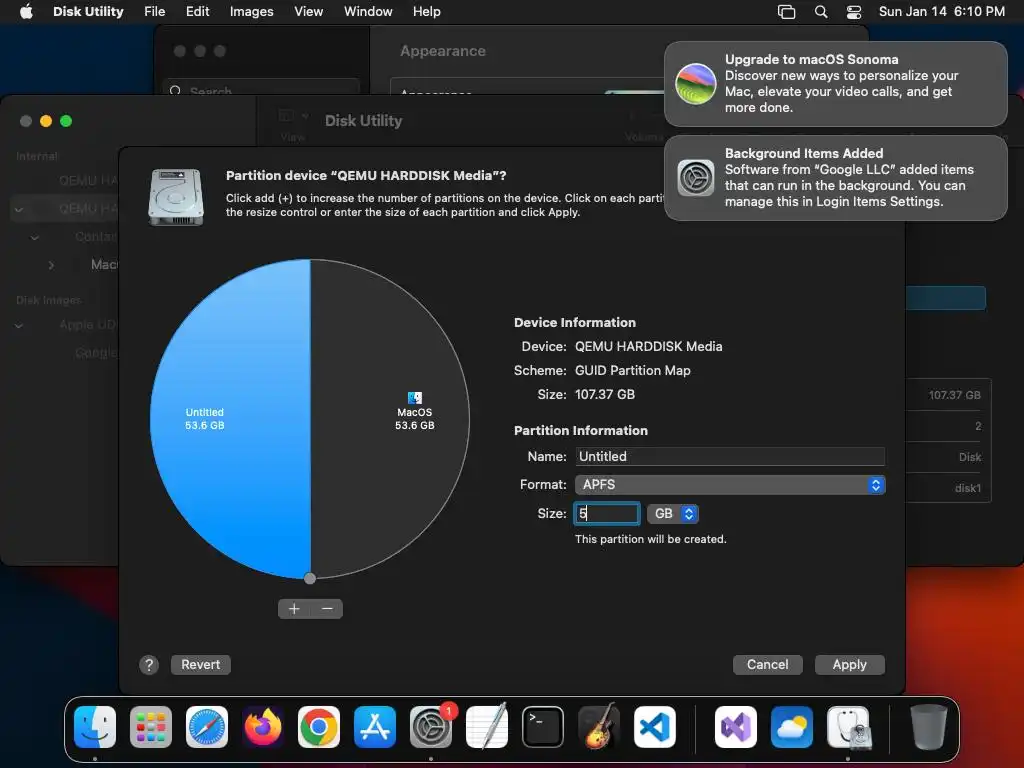Screen dimensions: 1024x768
Task: Open the Window menu
Action: tap(368, 12)
